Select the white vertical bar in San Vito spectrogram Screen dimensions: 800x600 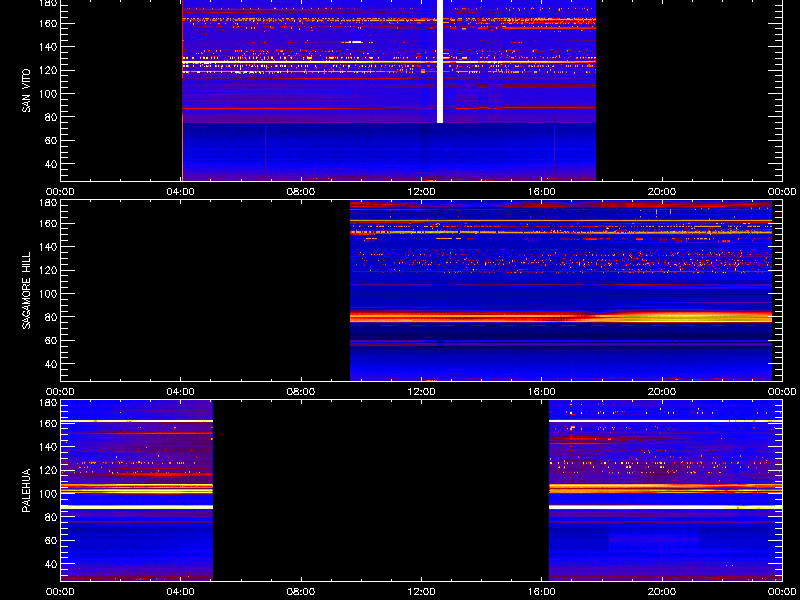(x=440, y=61)
